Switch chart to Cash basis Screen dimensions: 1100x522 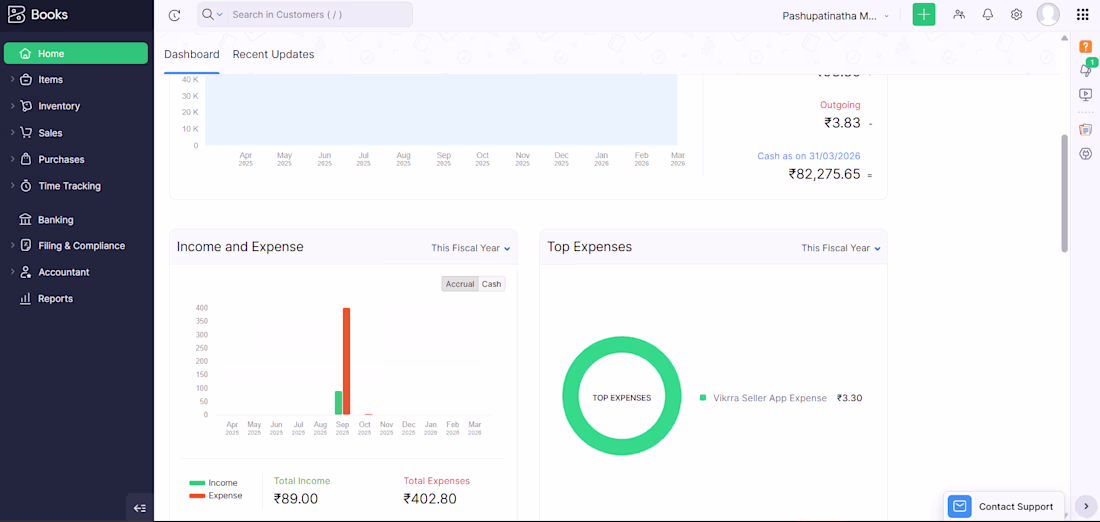[492, 284]
